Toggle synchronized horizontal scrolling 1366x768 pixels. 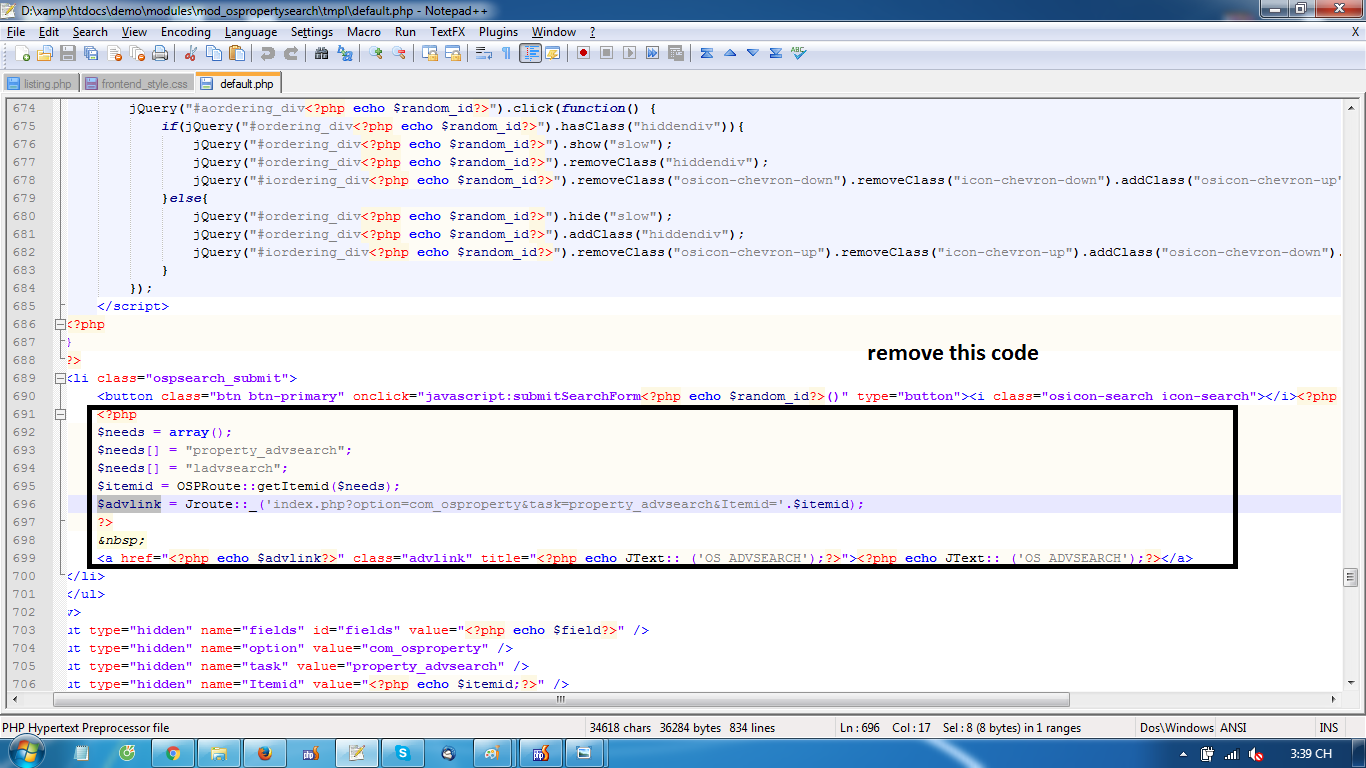click(453, 53)
